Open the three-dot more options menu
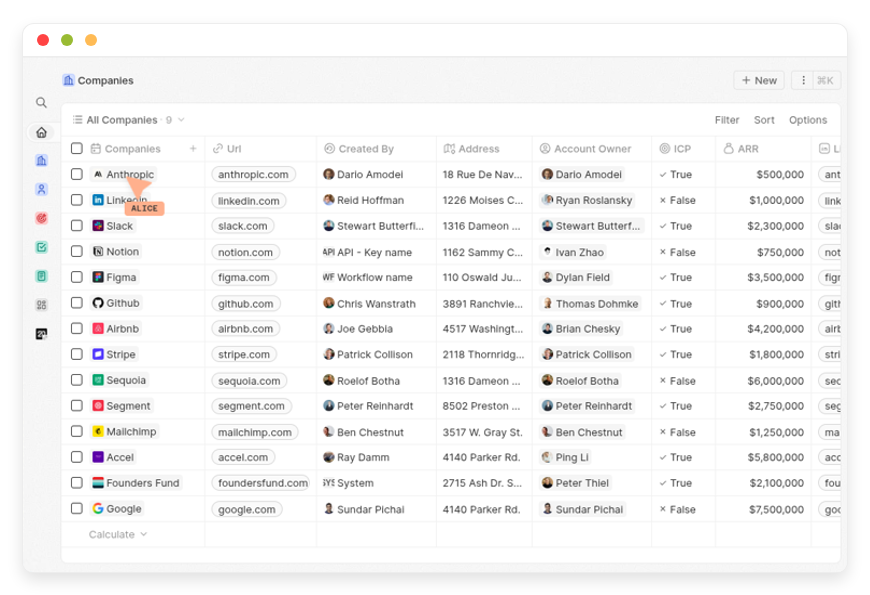The image size is (870, 595). point(803,80)
